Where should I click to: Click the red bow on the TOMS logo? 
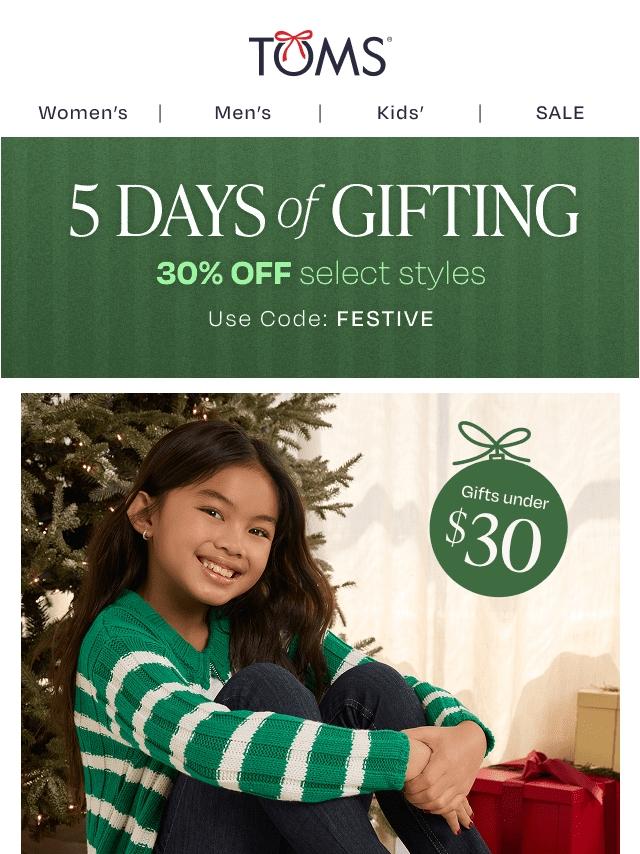(x=294, y=40)
